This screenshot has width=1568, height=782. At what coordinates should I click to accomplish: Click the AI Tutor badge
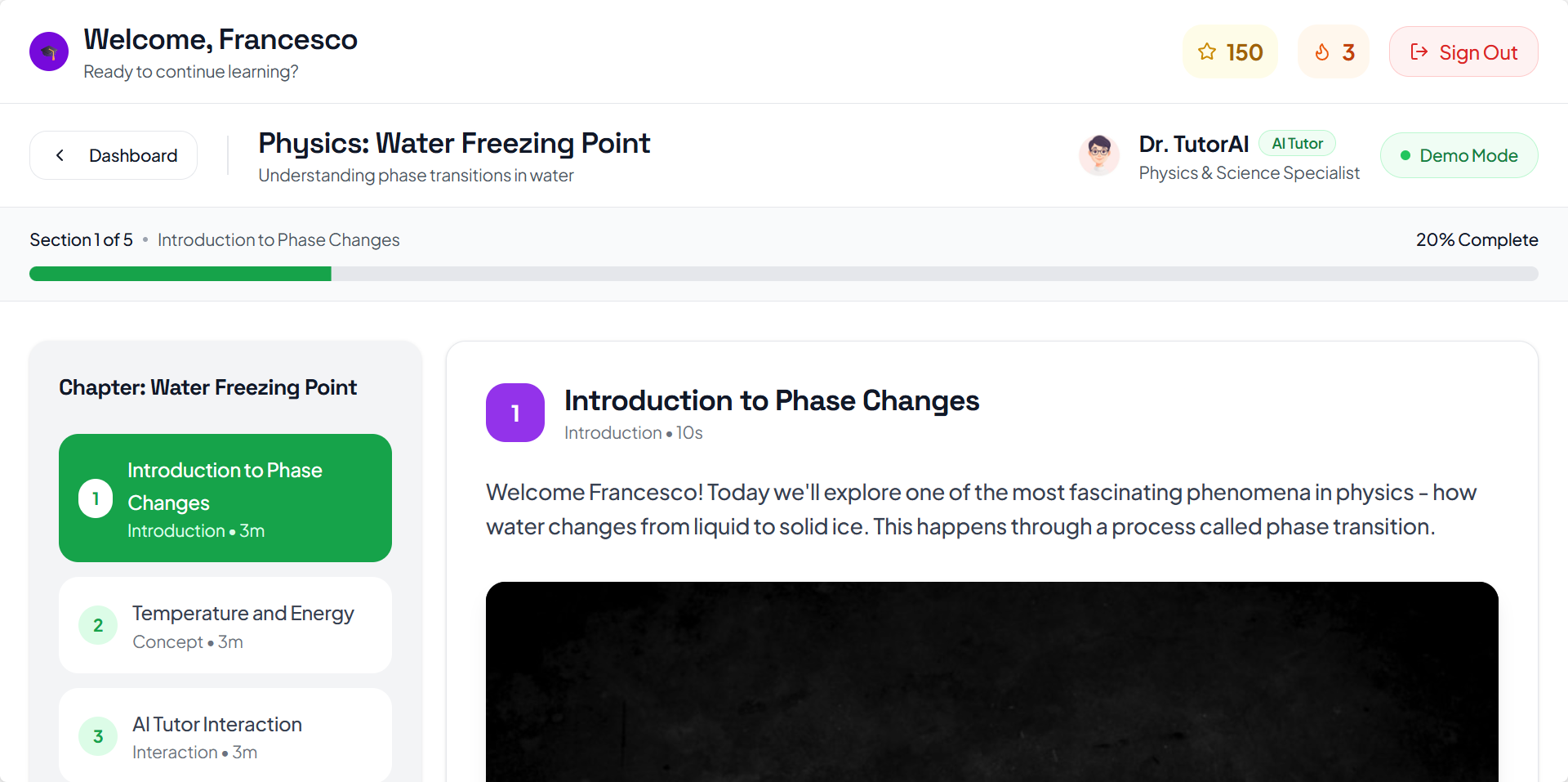click(1297, 144)
